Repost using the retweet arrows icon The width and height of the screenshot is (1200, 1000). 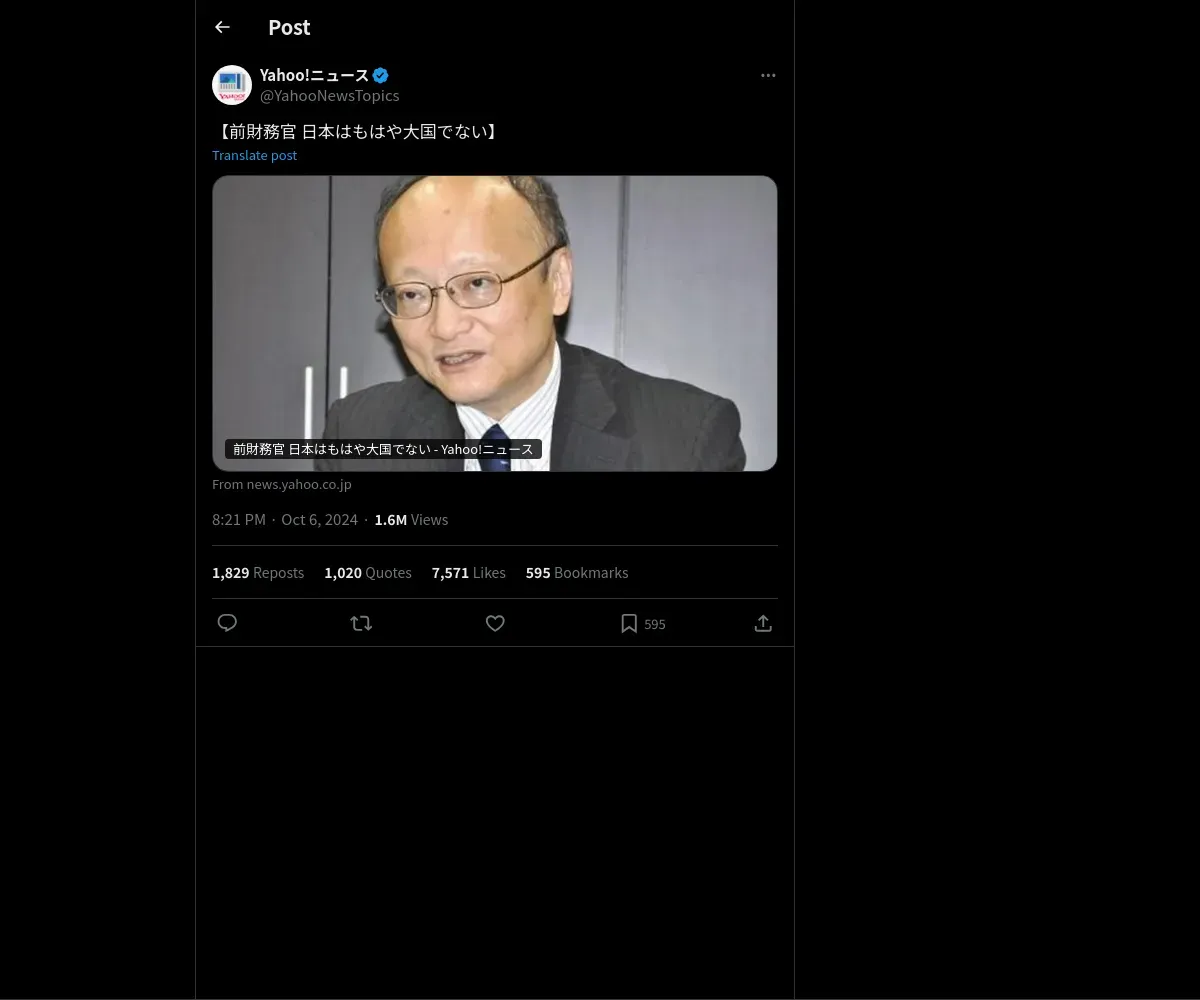[x=361, y=623]
